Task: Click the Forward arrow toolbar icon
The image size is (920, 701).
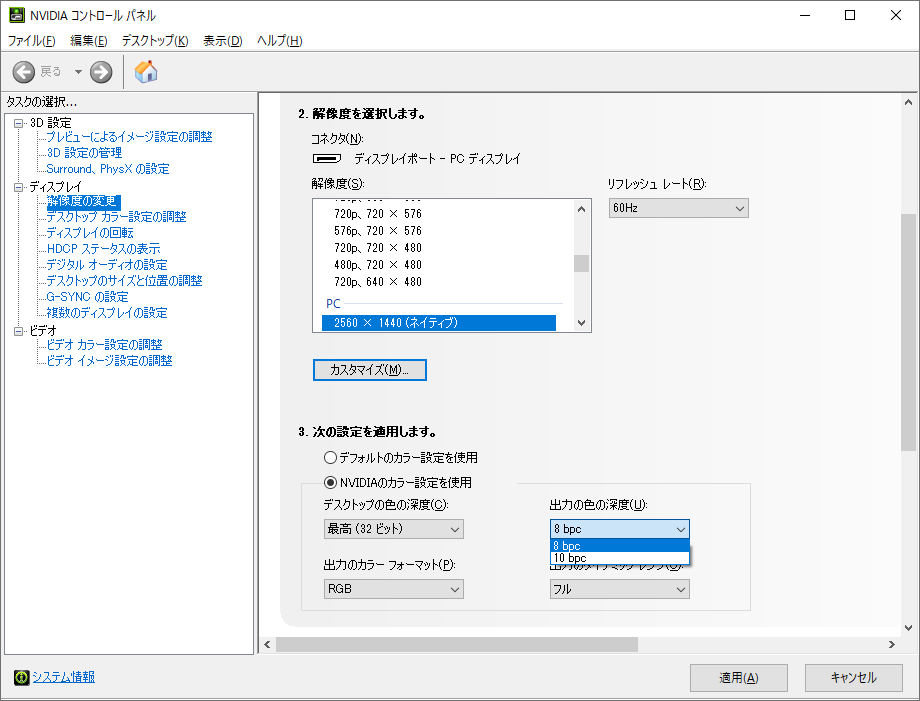Action: [x=101, y=72]
